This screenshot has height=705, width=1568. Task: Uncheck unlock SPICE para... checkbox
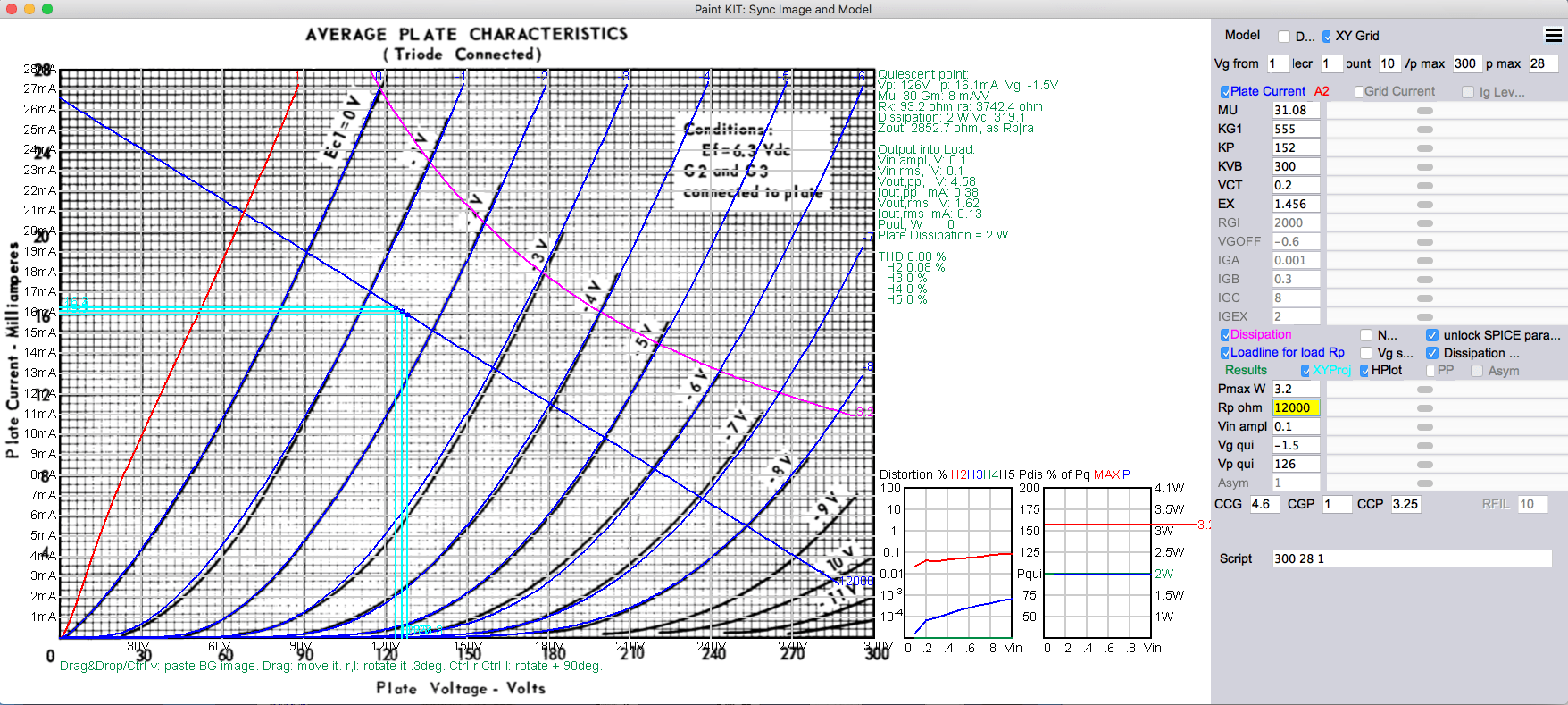pos(1432,335)
